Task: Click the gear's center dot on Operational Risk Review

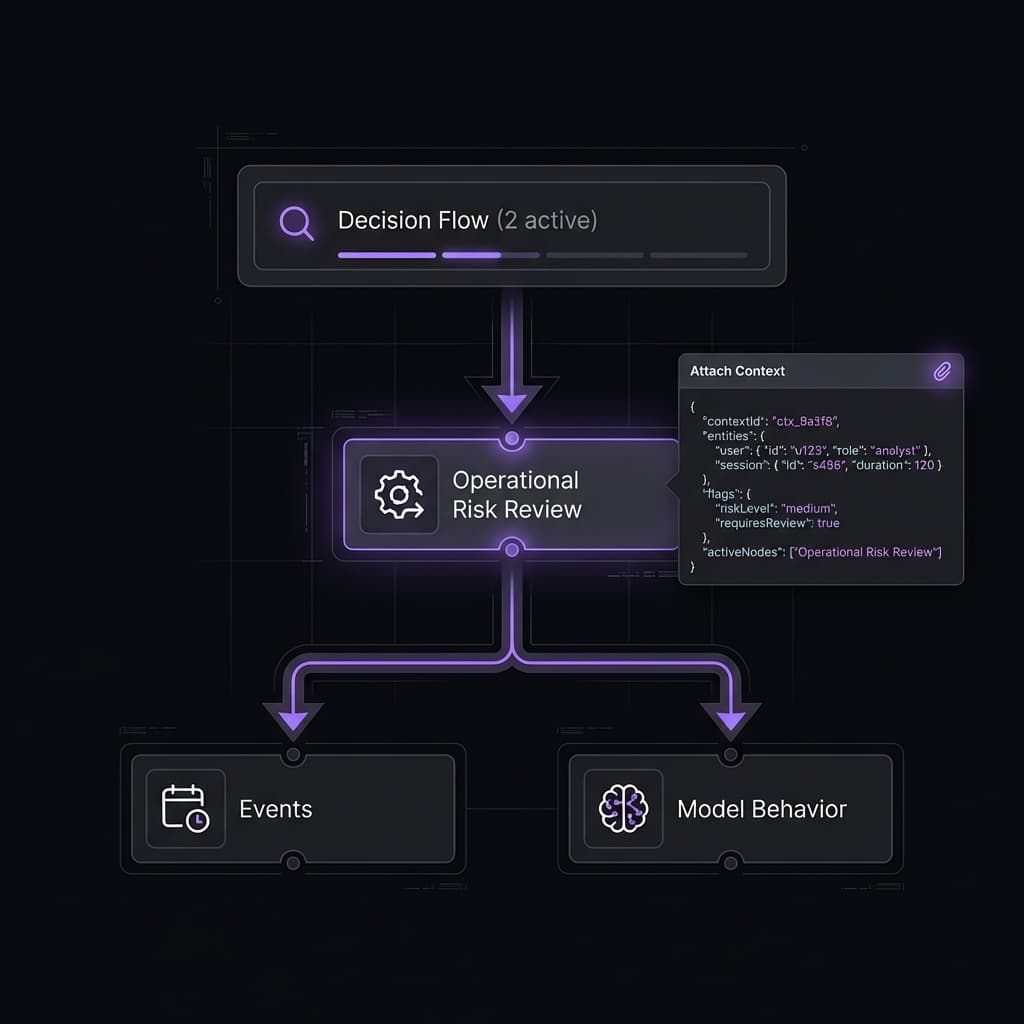Action: coord(398,494)
